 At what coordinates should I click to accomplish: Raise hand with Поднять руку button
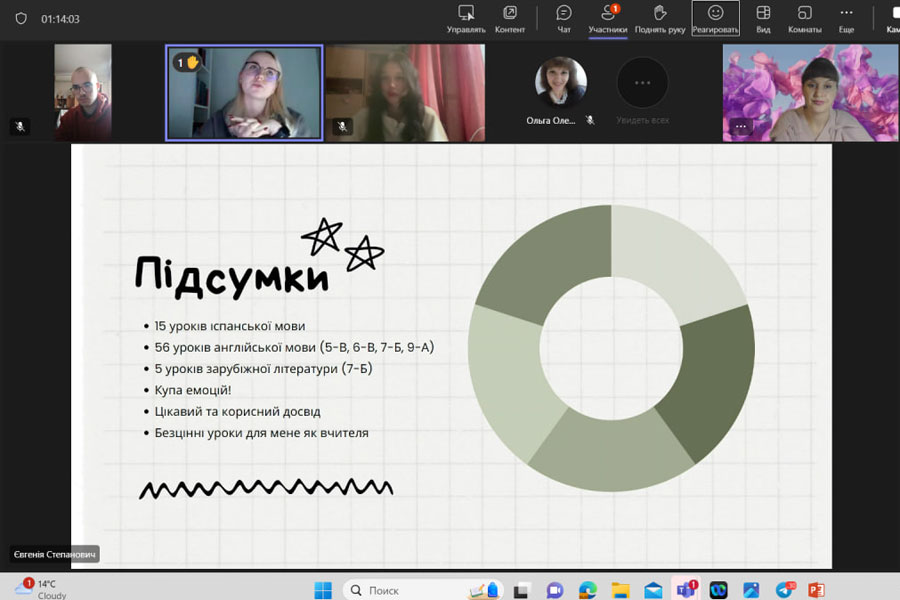click(660, 18)
